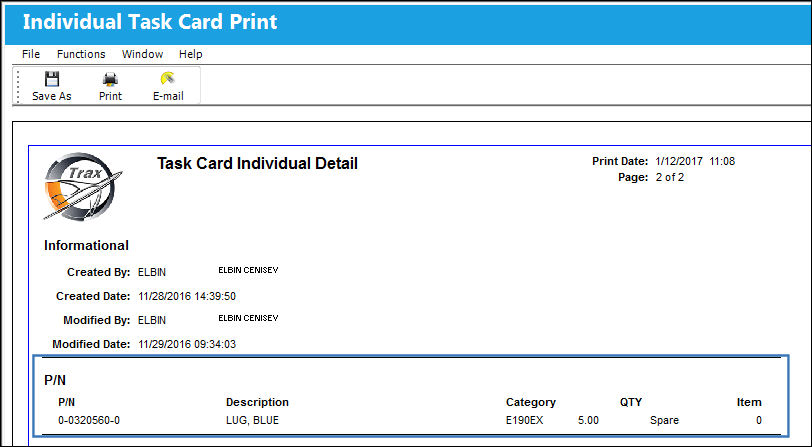Click the value '11/29/2016 09:34:03'

tap(187, 344)
